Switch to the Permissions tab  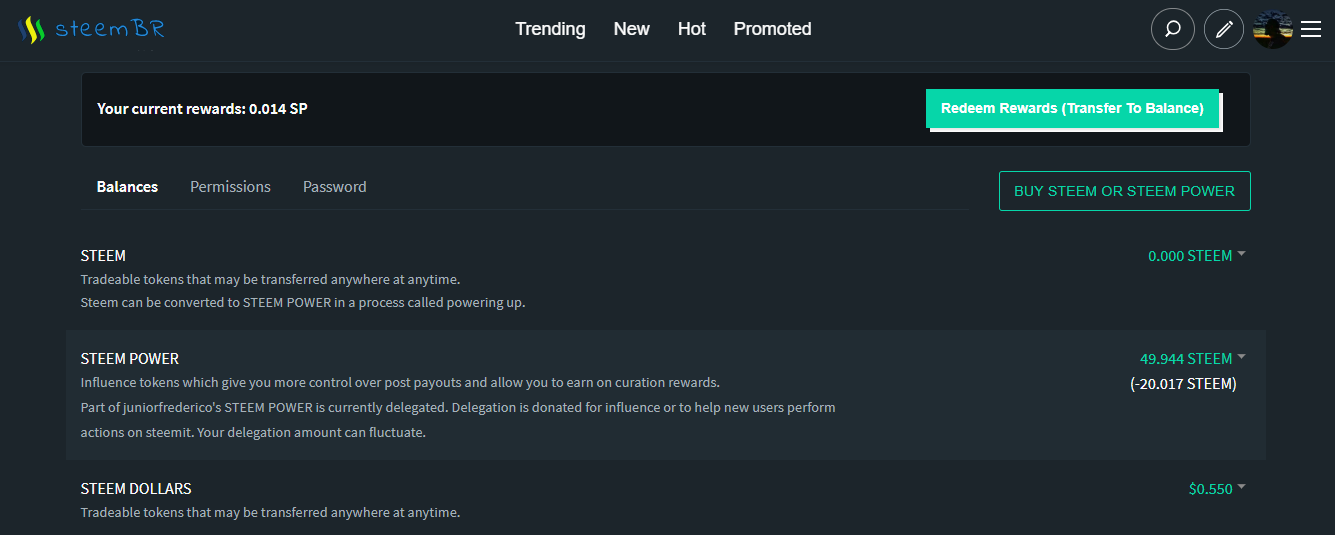[230, 187]
